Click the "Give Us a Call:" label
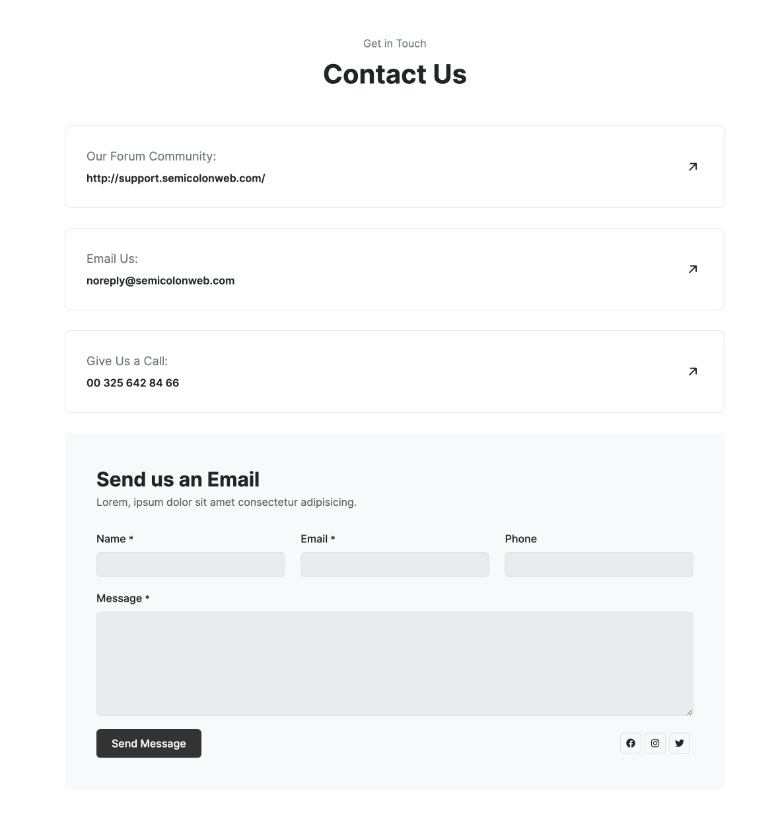The width and height of the screenshot is (778, 813). pyautogui.click(x=127, y=361)
